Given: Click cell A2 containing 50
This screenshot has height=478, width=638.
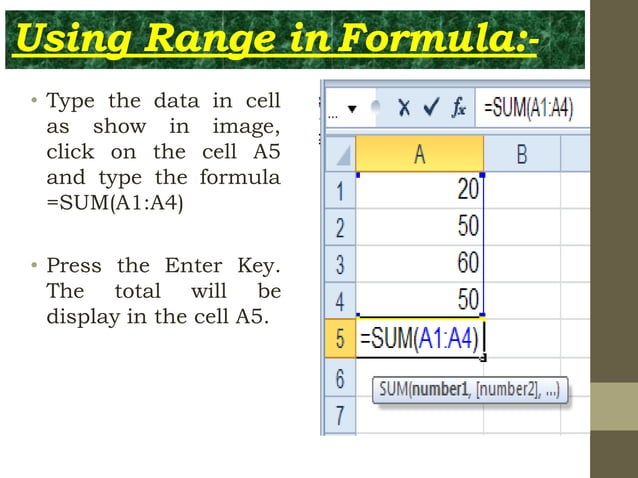Looking at the screenshot, I should tap(420, 227).
